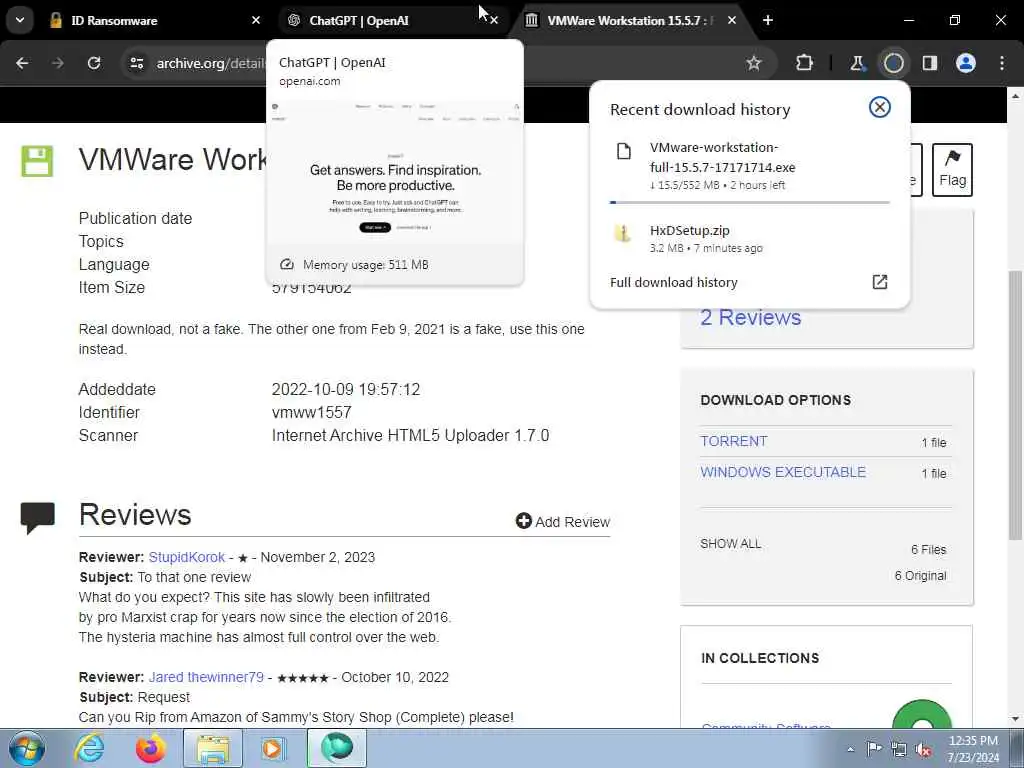
Task: Click Add Review
Action: 563,521
